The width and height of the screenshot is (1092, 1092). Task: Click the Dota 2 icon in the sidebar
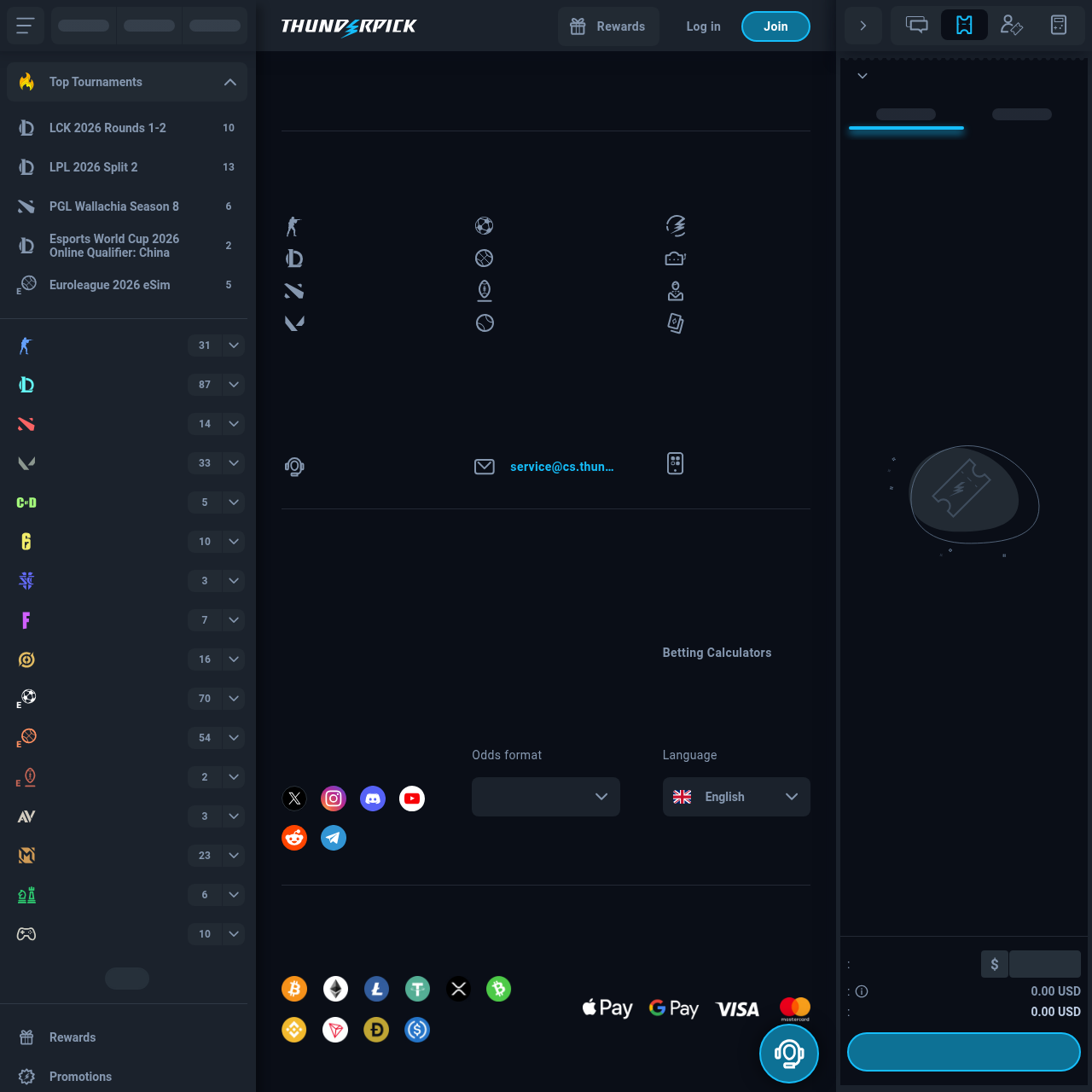[26, 424]
